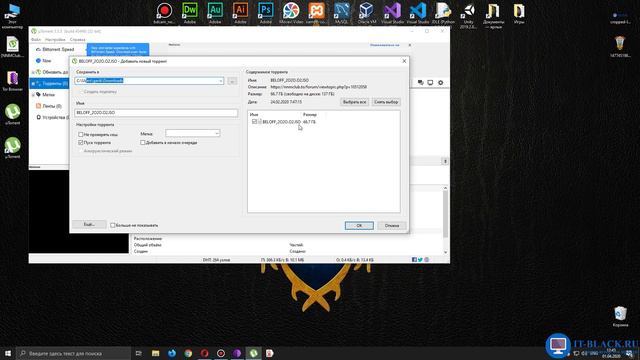This screenshot has width=640, height=360.
Task: Toggle 'Не проверять хеш' checkbox
Action: pos(80,134)
